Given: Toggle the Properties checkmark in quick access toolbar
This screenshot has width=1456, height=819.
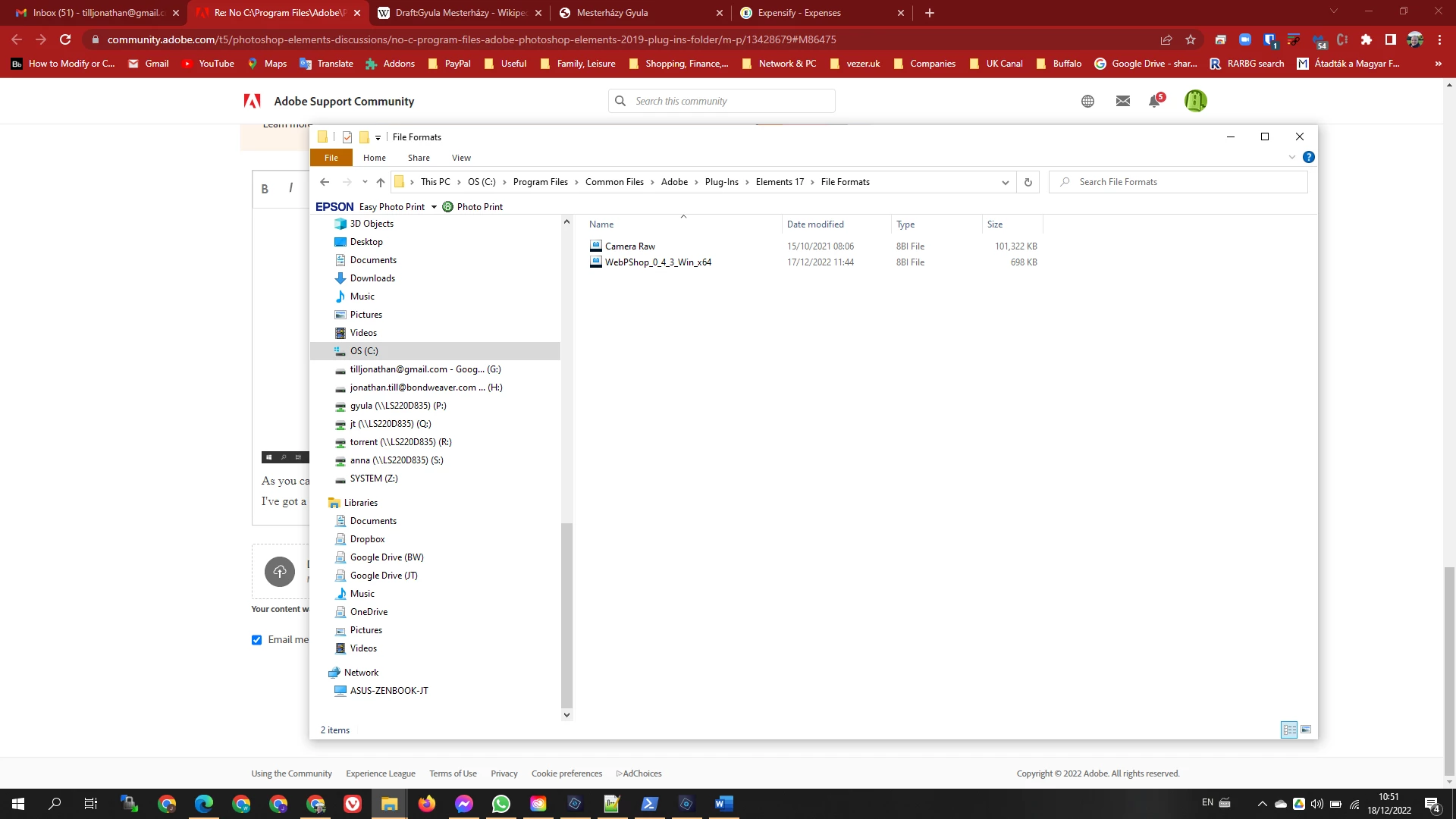Looking at the screenshot, I should click(x=347, y=137).
